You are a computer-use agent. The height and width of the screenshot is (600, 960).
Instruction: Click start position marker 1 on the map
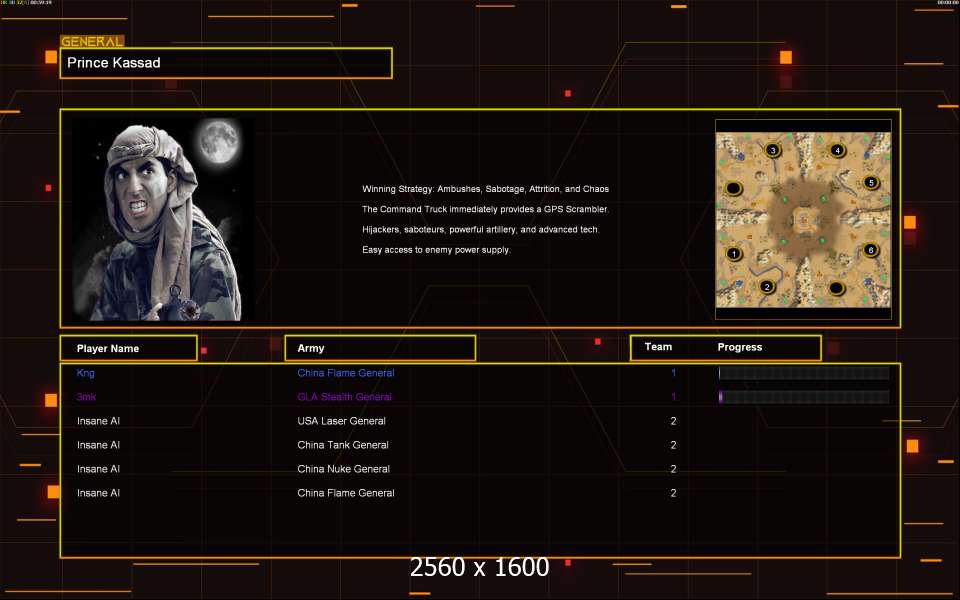(735, 254)
